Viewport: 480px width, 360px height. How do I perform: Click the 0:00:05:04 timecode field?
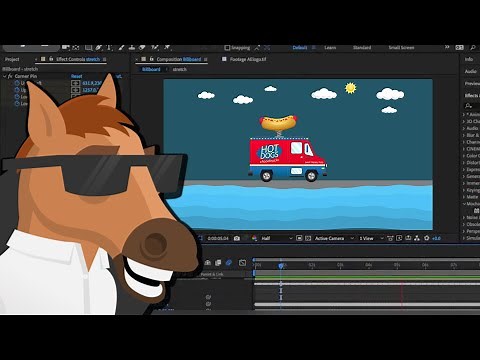tap(218, 238)
